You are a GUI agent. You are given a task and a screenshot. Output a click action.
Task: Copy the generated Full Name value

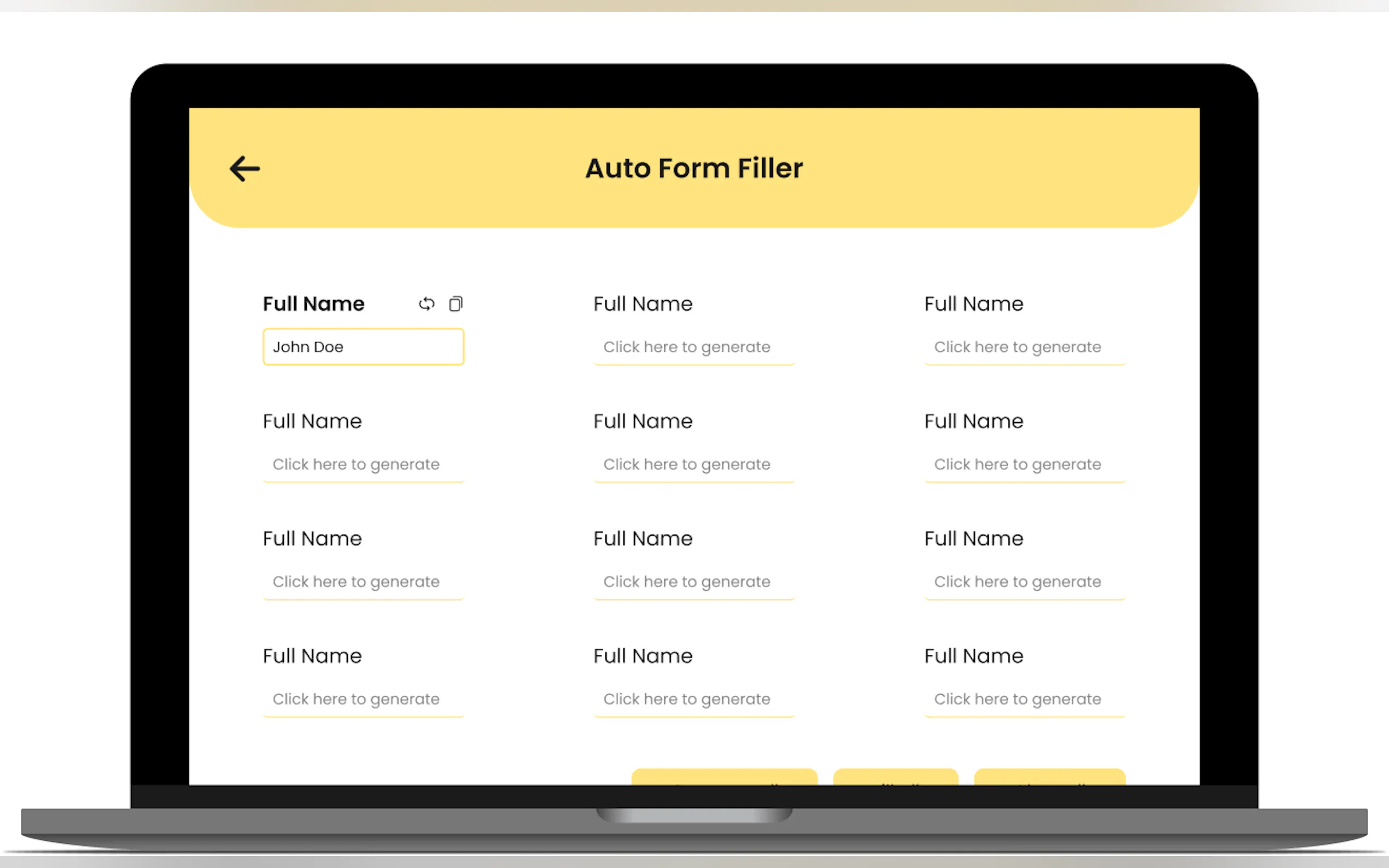456,304
